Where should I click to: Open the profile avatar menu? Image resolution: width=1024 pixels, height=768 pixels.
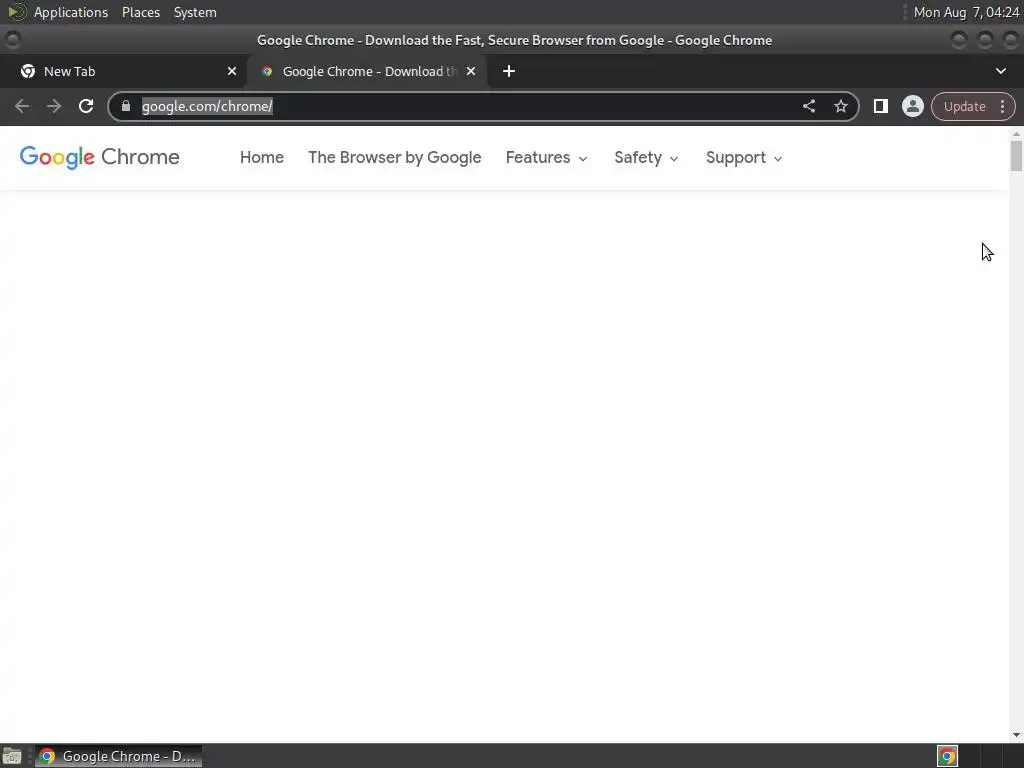912,106
